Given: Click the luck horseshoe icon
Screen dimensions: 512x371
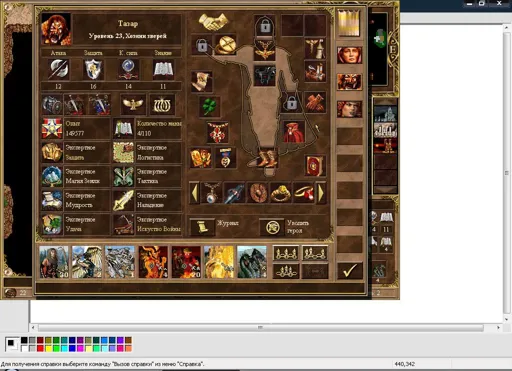Looking at the screenshot, I should pyautogui.click(x=162, y=105).
